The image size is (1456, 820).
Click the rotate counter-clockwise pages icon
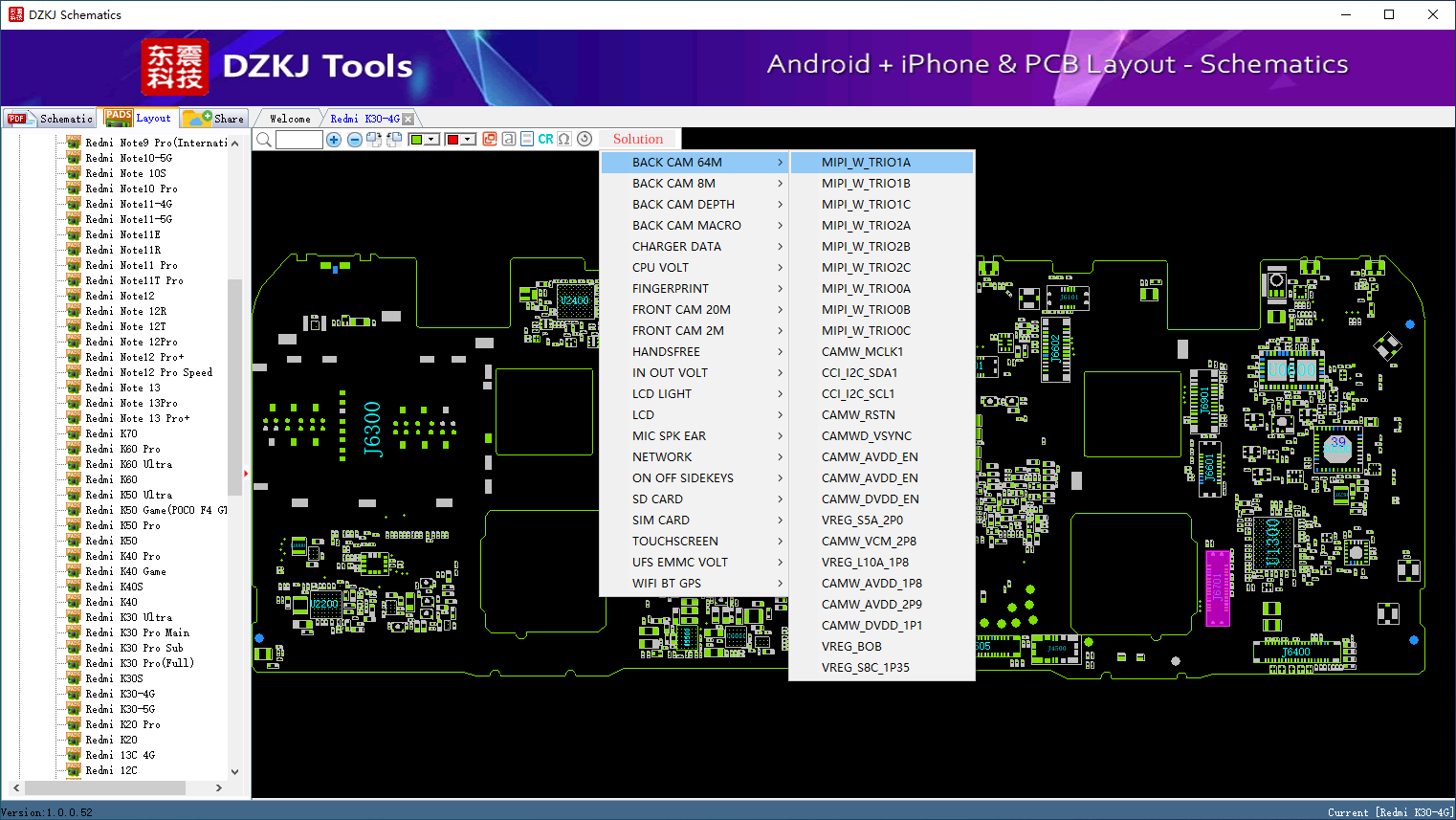pyautogui.click(x=392, y=140)
